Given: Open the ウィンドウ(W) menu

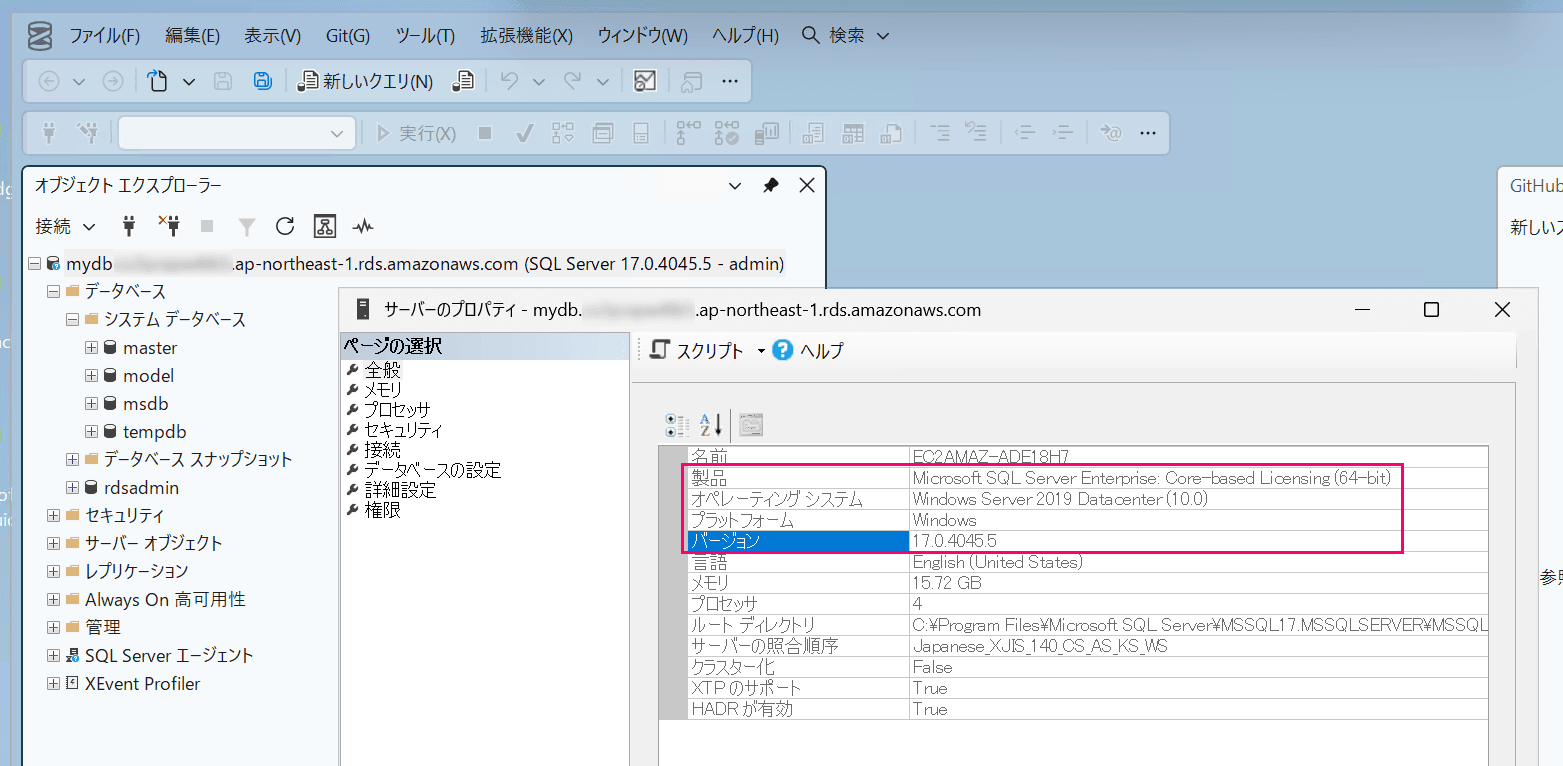Looking at the screenshot, I should click(642, 36).
